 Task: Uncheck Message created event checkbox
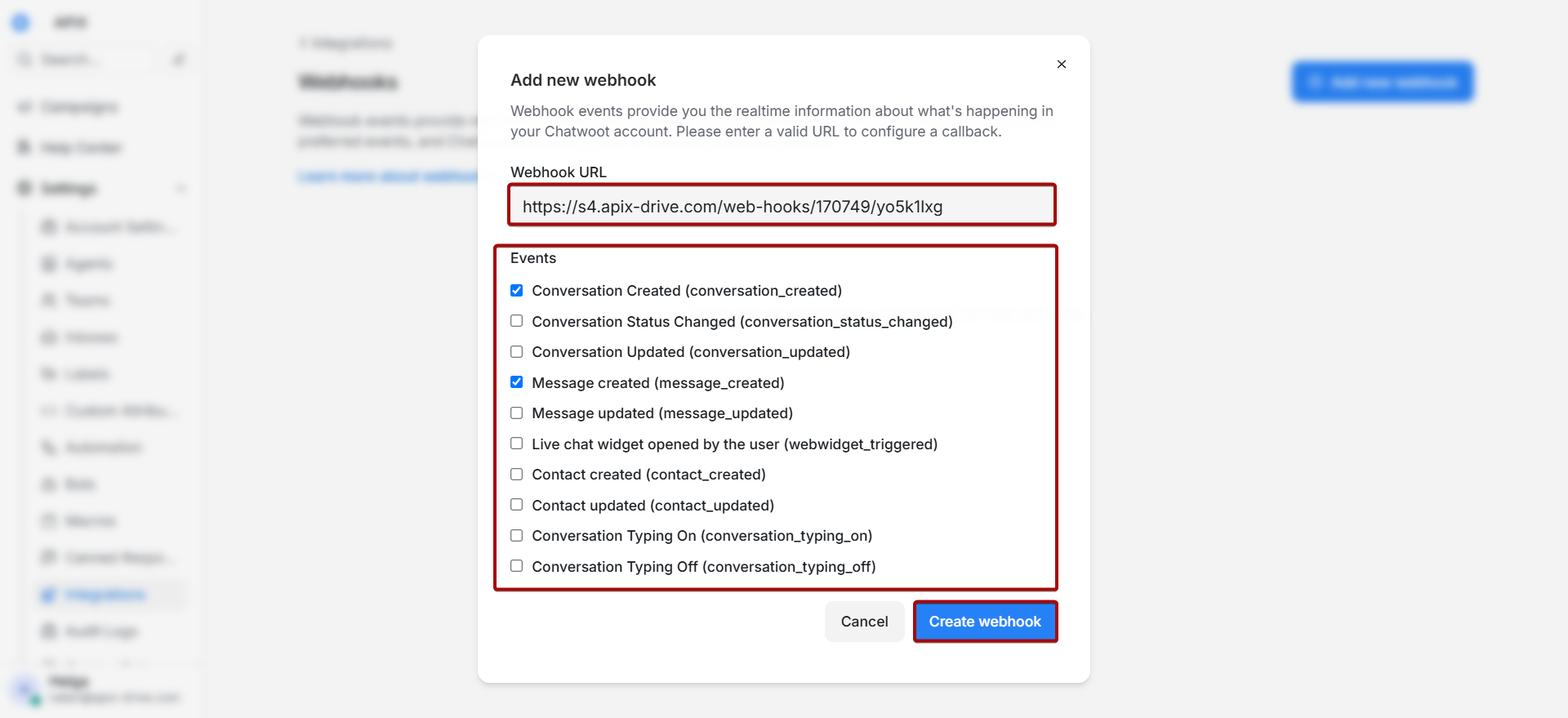pyautogui.click(x=517, y=382)
